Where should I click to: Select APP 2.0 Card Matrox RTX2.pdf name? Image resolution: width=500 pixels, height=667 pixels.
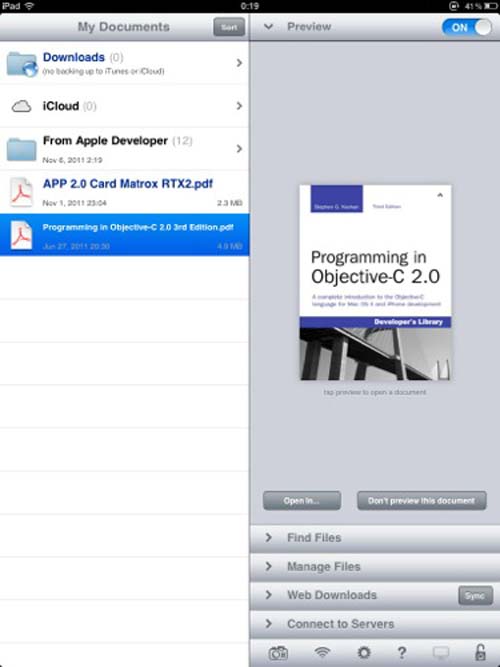click(128, 184)
